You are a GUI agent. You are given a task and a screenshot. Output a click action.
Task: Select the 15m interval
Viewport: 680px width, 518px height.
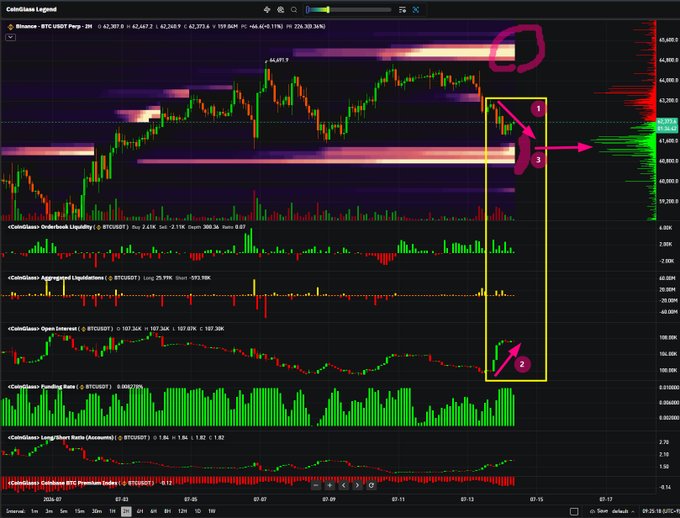[x=79, y=511]
